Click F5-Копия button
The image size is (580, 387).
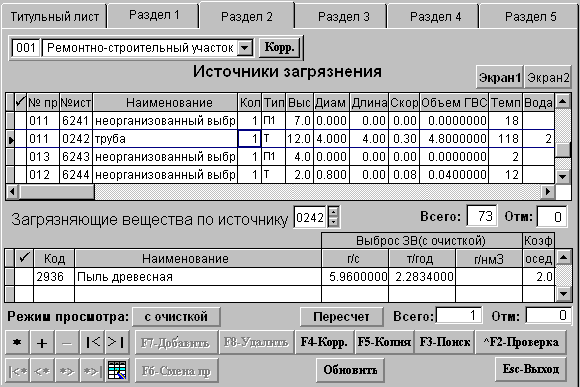coord(384,343)
